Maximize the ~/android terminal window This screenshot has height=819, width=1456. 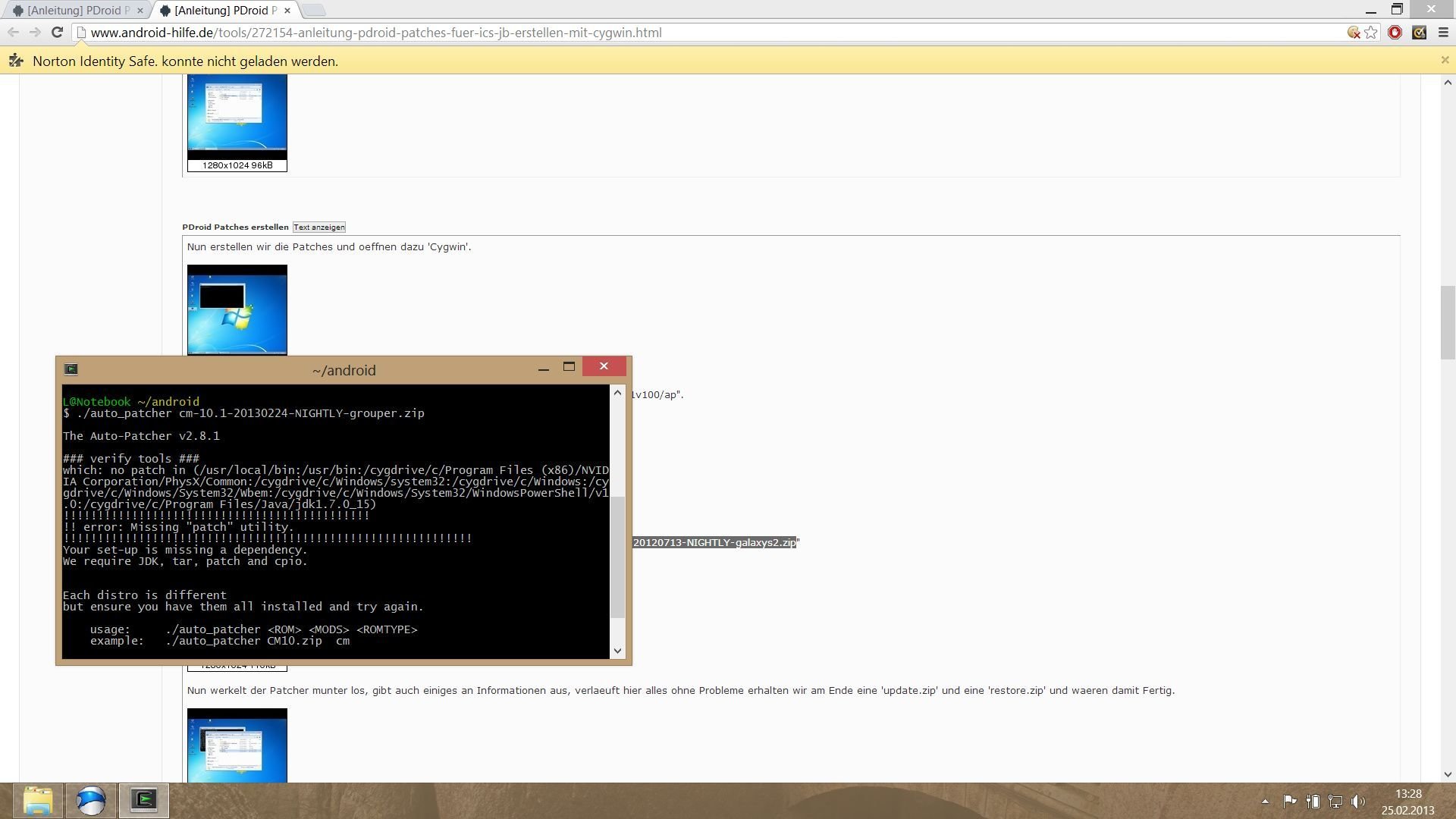click(569, 367)
